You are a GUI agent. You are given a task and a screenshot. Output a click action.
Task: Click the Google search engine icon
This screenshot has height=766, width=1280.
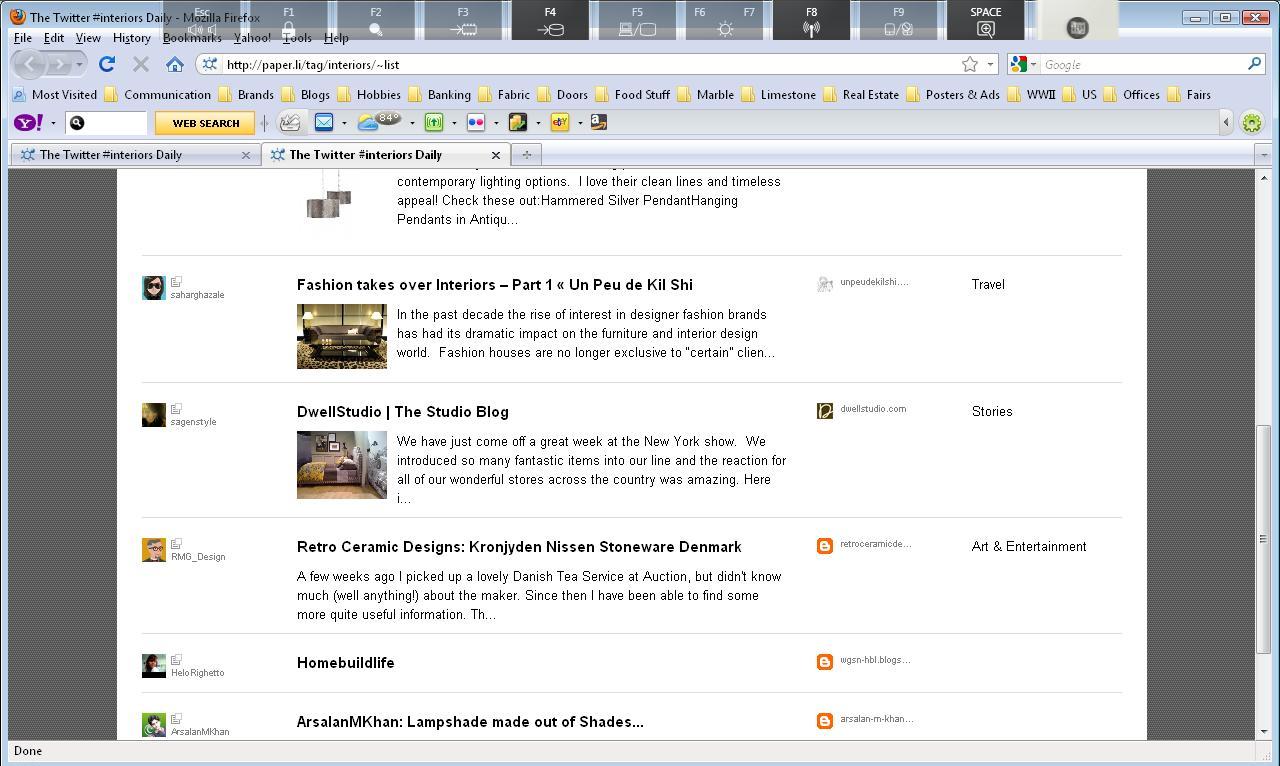pos(1019,64)
